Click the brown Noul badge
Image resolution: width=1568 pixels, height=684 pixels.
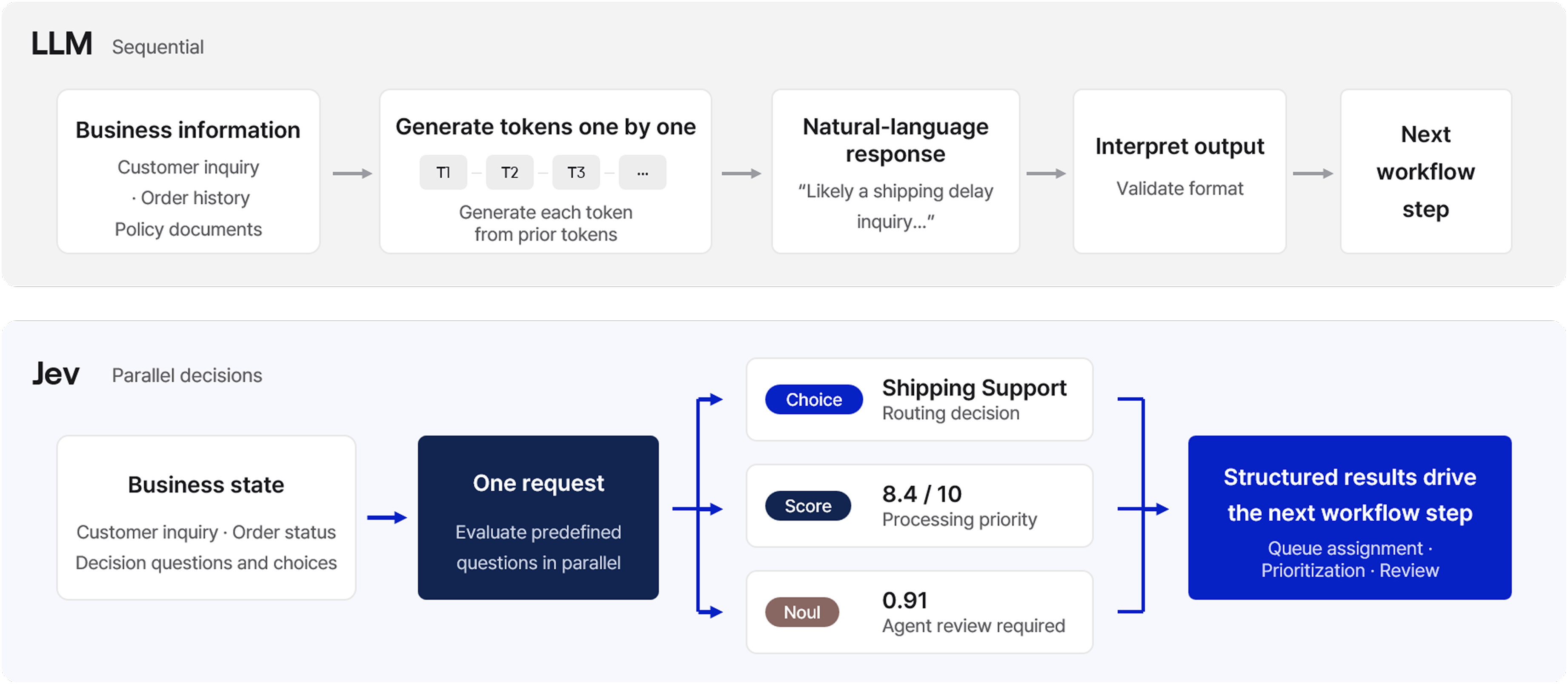click(801, 612)
